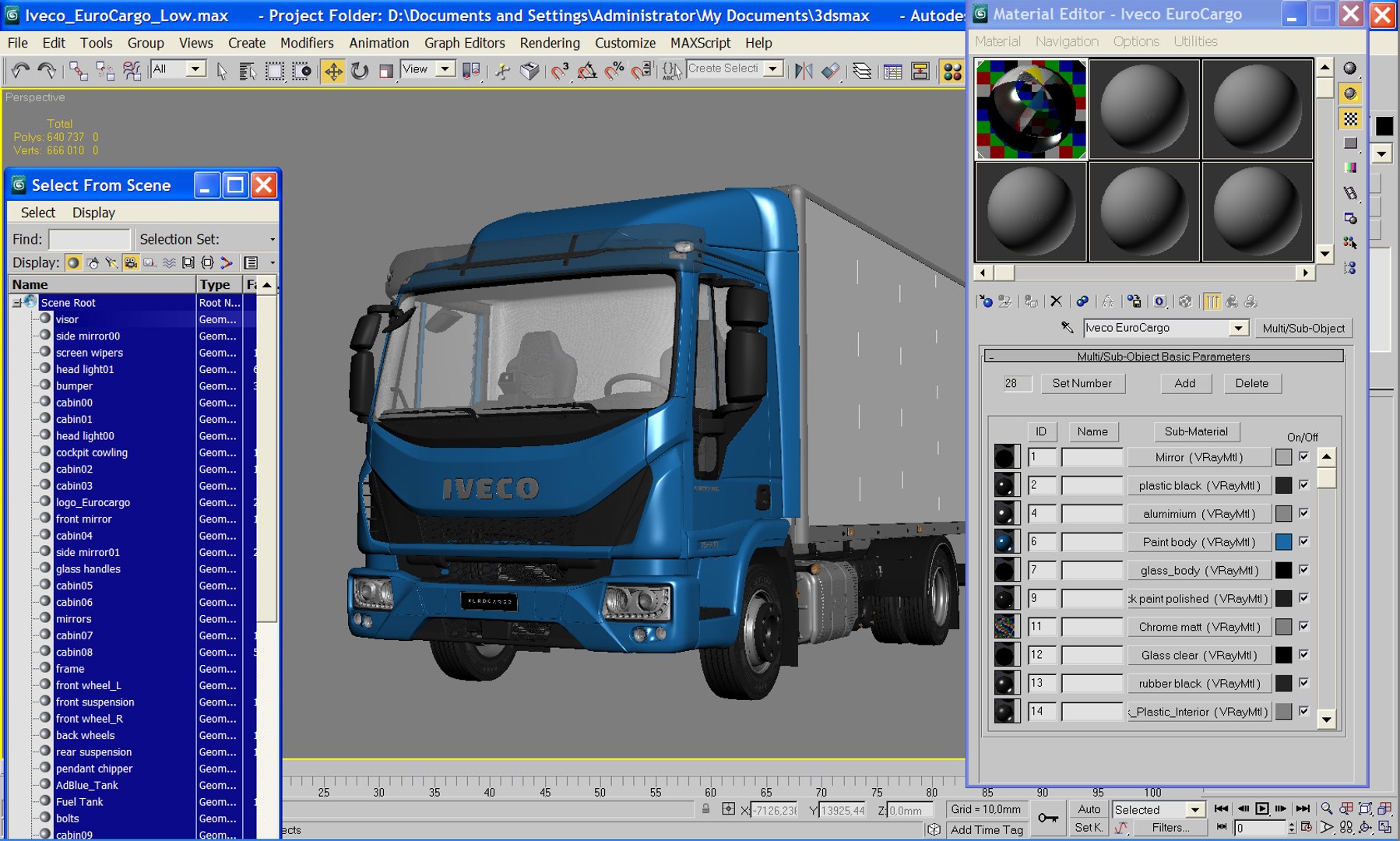Toggle the Percent Snap icon

pyautogui.click(x=614, y=71)
